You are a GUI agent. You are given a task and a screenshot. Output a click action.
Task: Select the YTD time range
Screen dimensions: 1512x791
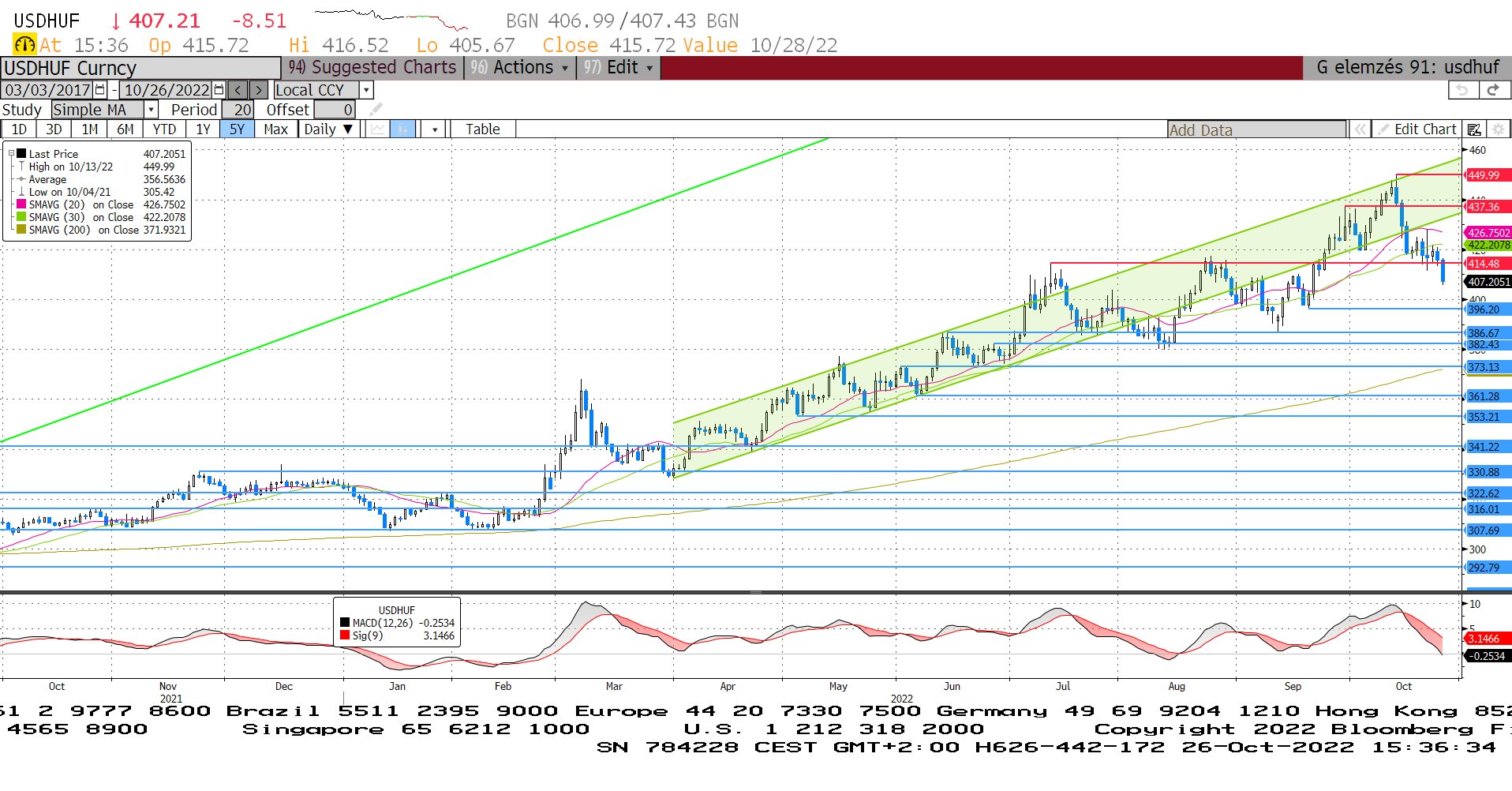click(164, 129)
